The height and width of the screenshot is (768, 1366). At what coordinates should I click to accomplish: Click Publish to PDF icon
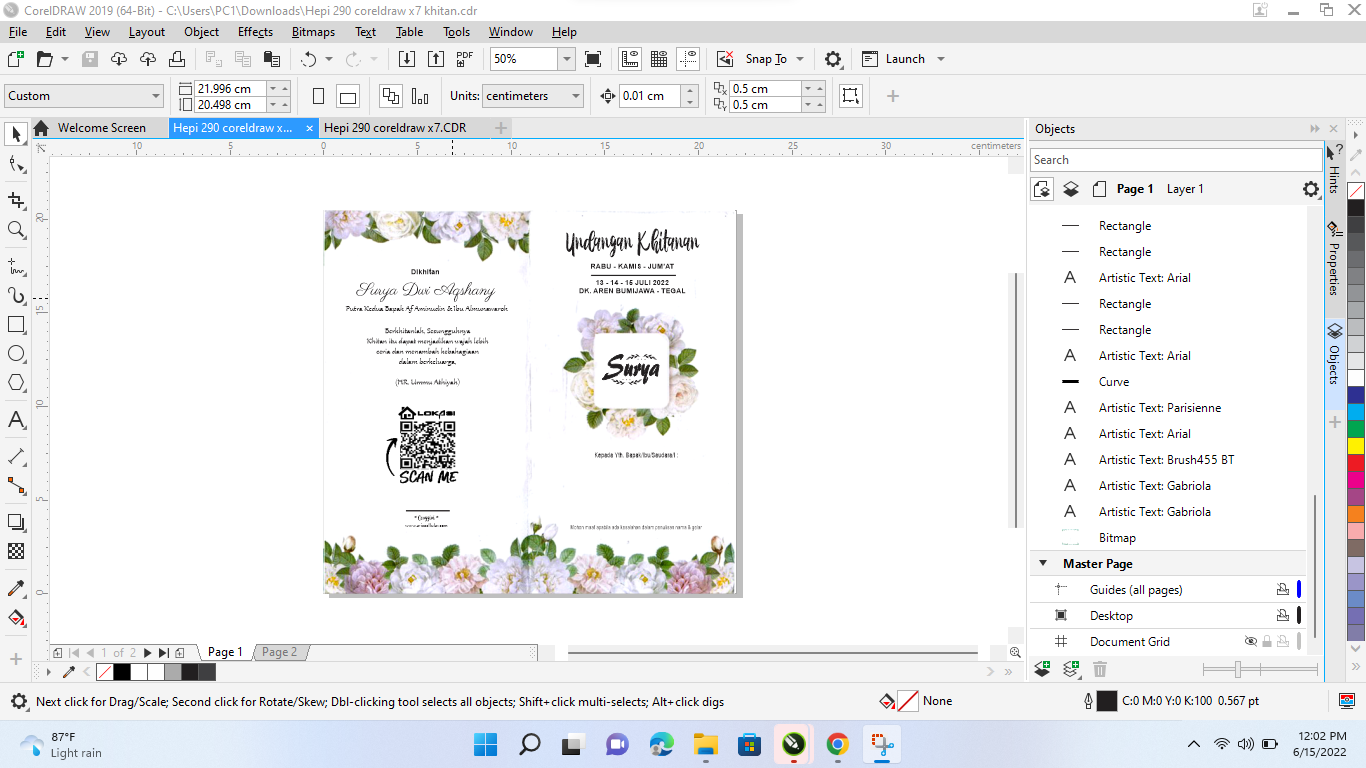pyautogui.click(x=465, y=59)
